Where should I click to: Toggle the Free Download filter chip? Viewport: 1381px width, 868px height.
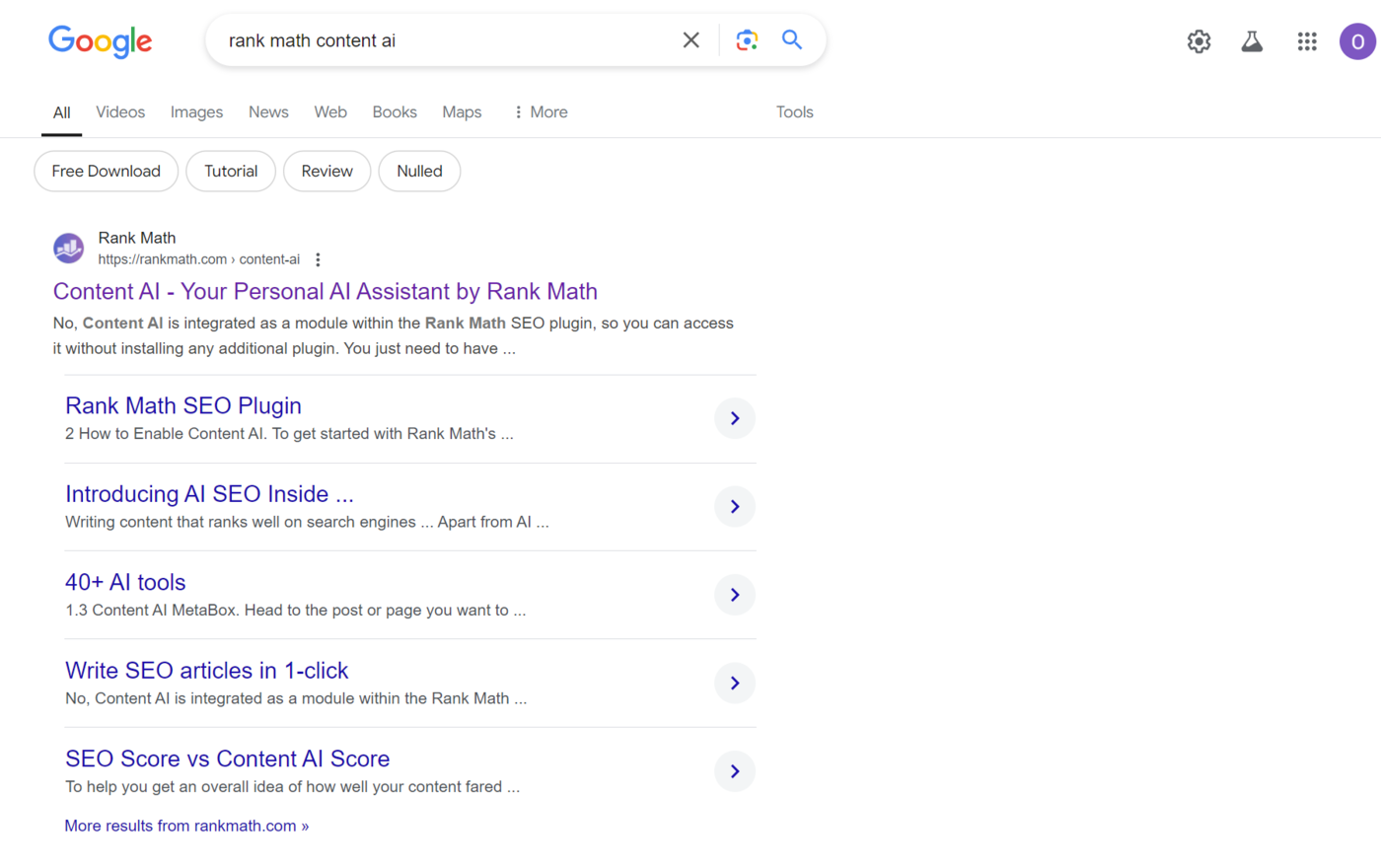106,171
